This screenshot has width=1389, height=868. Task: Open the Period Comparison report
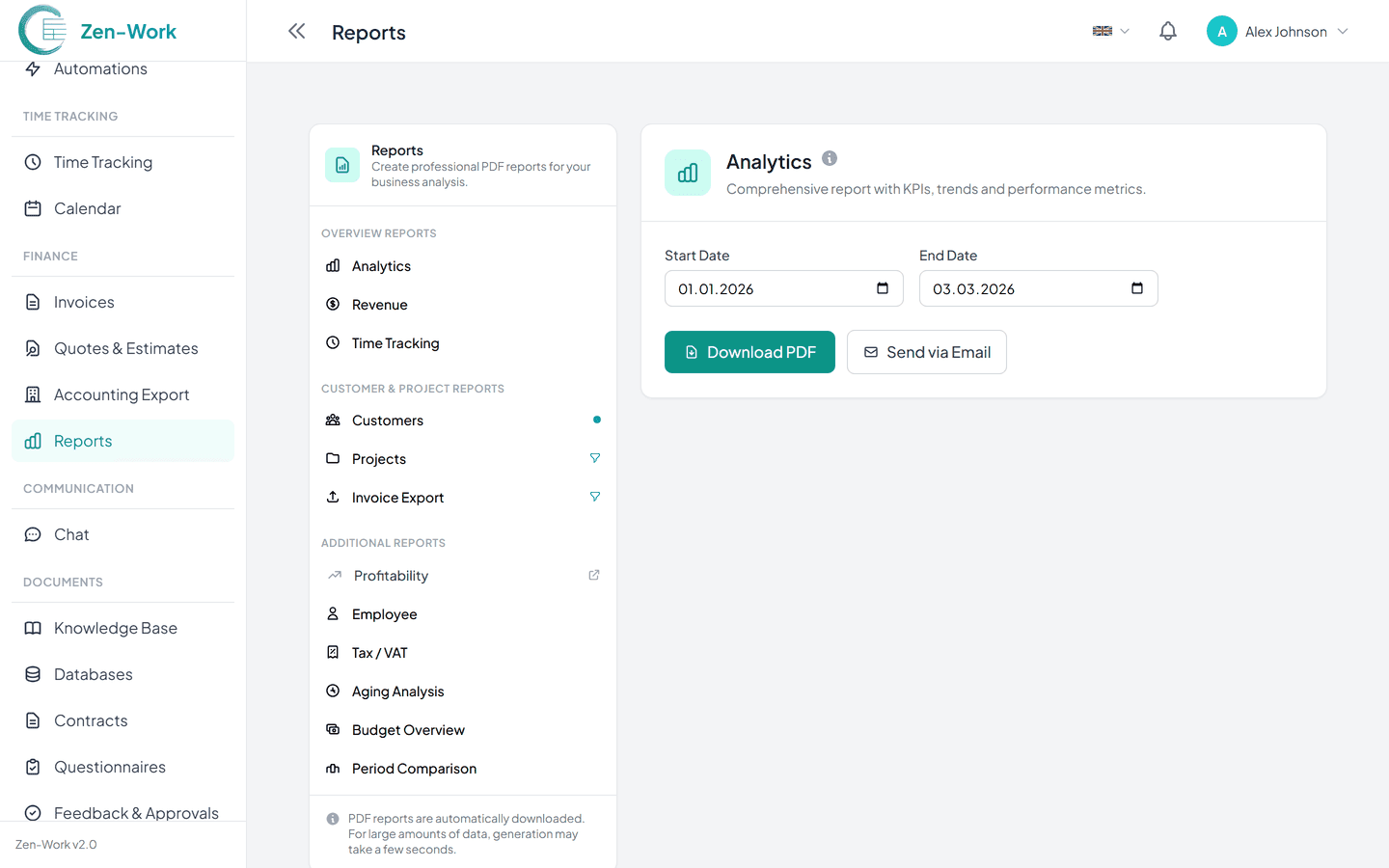pyautogui.click(x=414, y=768)
